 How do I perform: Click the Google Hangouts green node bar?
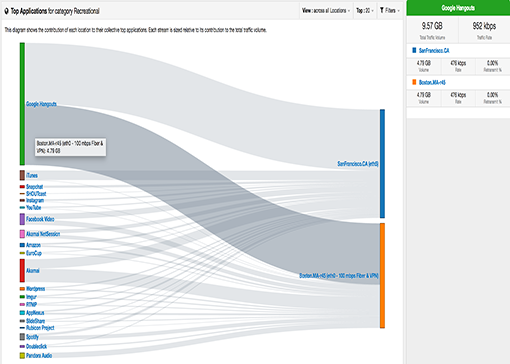point(22,104)
